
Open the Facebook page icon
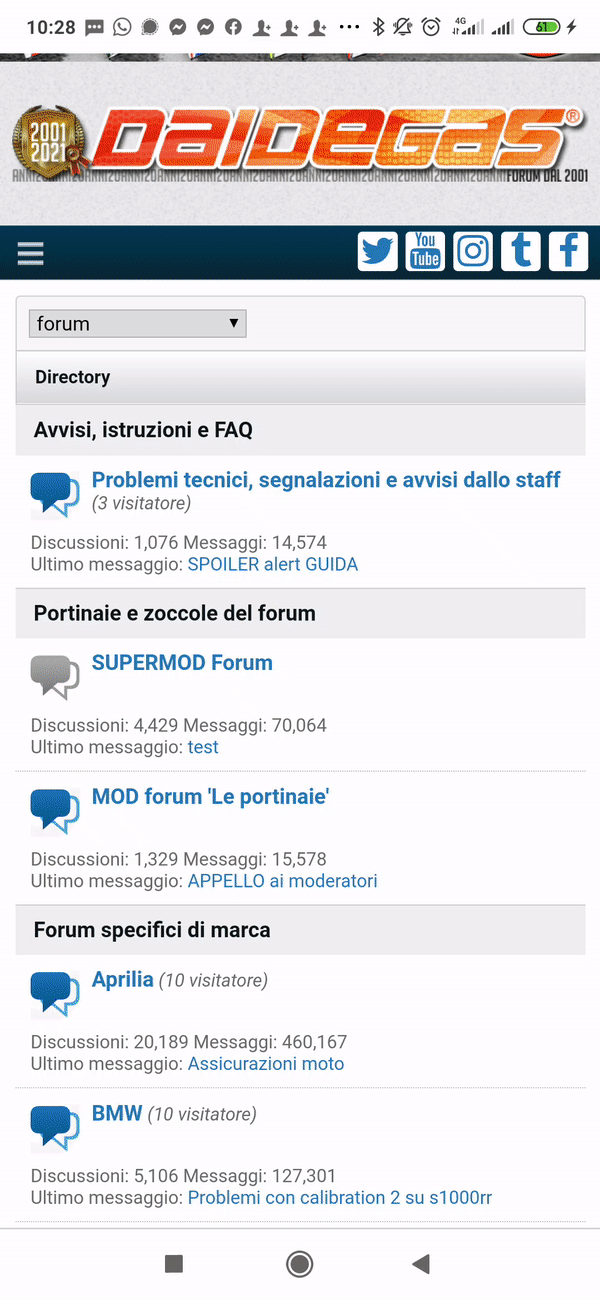point(568,252)
